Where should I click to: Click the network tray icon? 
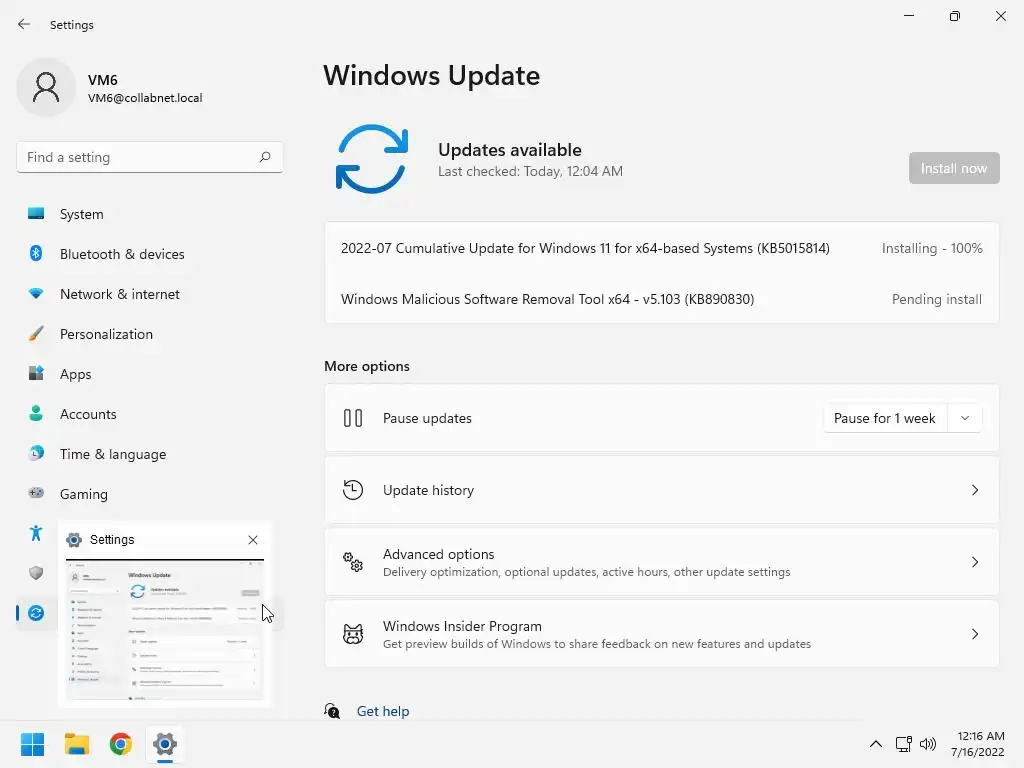pos(903,744)
